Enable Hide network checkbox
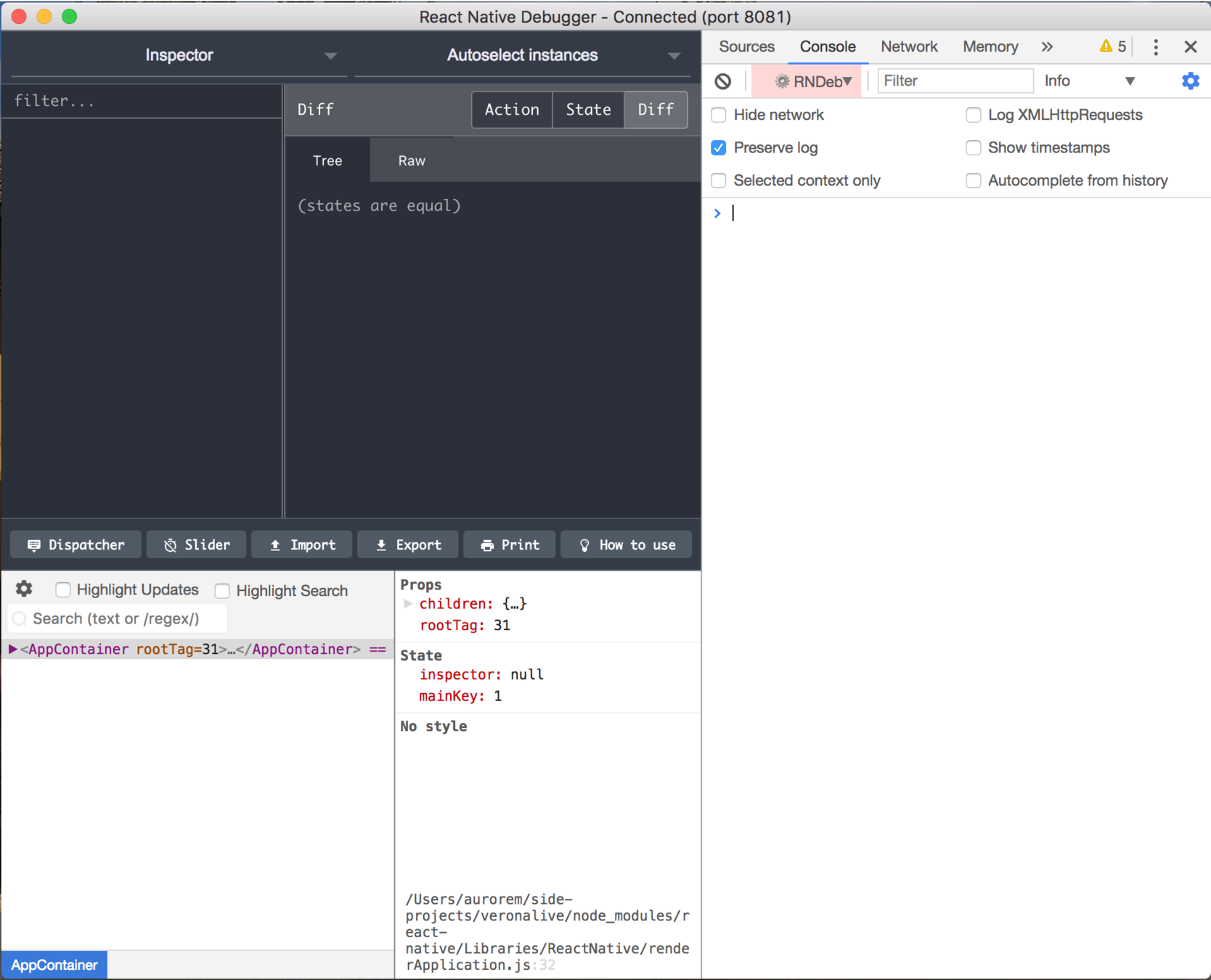The image size is (1211, 980). pos(719,115)
